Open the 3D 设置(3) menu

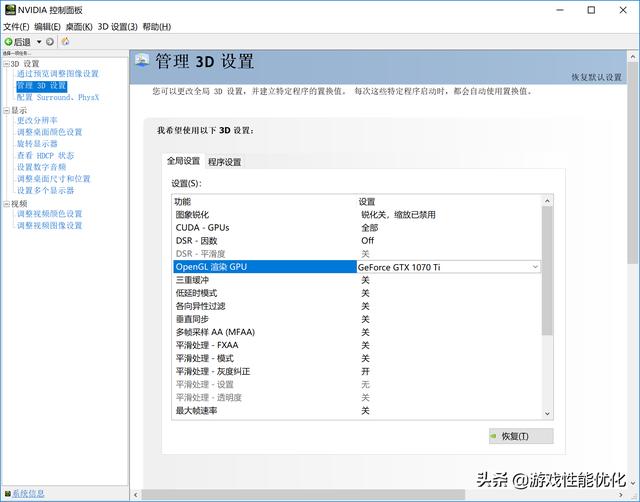click(x=117, y=27)
